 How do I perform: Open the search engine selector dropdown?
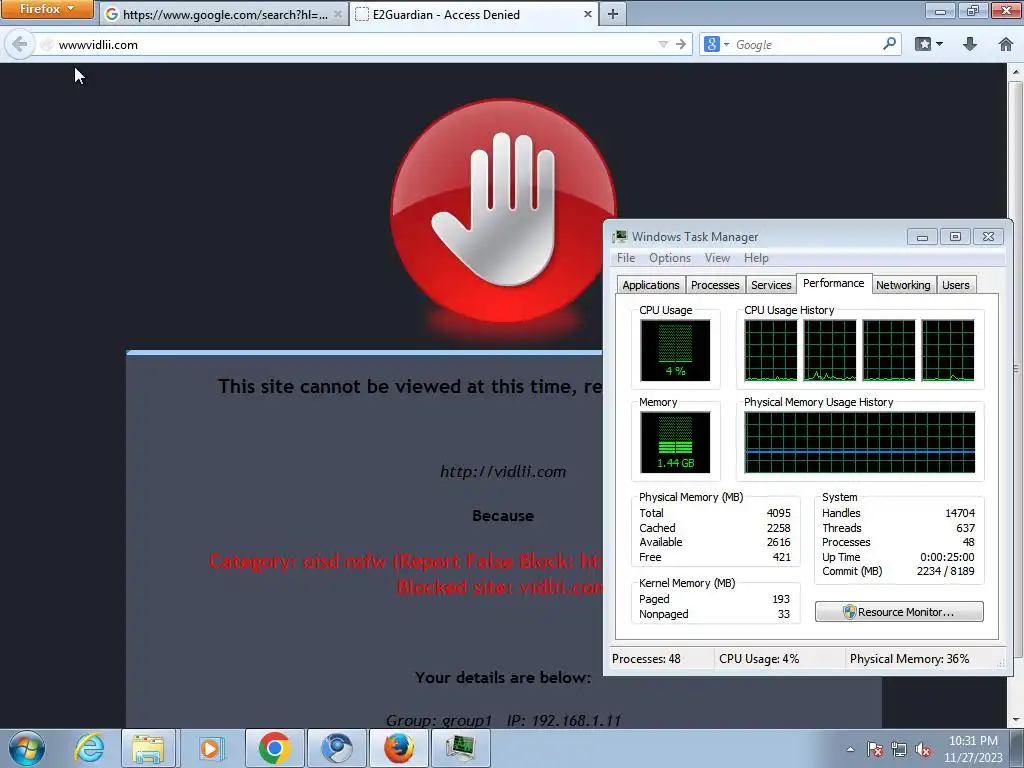coord(716,44)
